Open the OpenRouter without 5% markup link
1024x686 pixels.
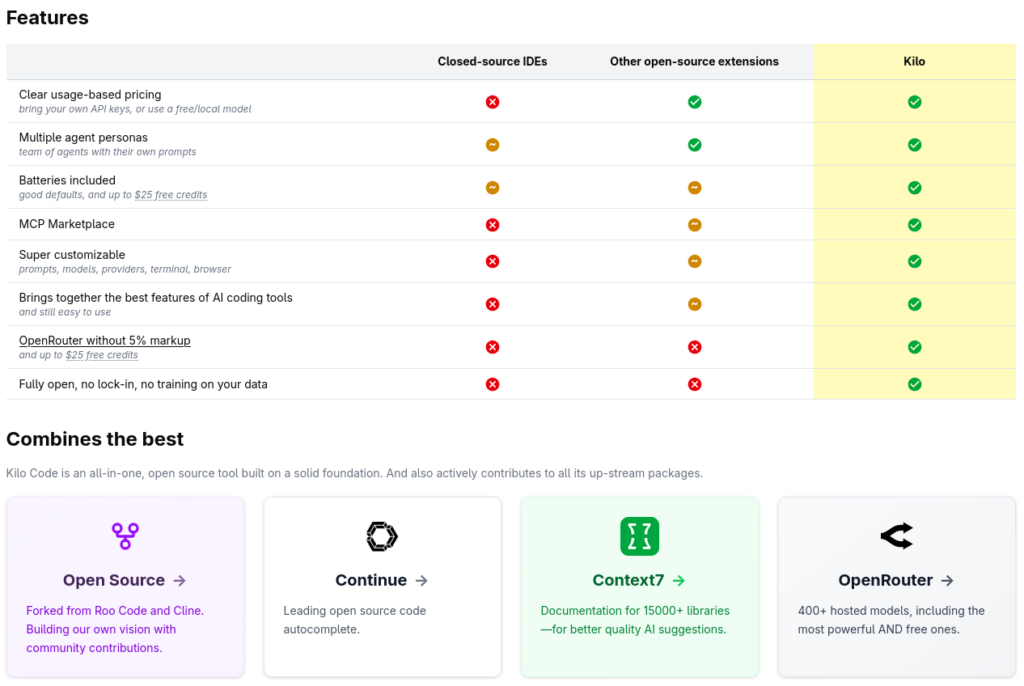(x=104, y=340)
